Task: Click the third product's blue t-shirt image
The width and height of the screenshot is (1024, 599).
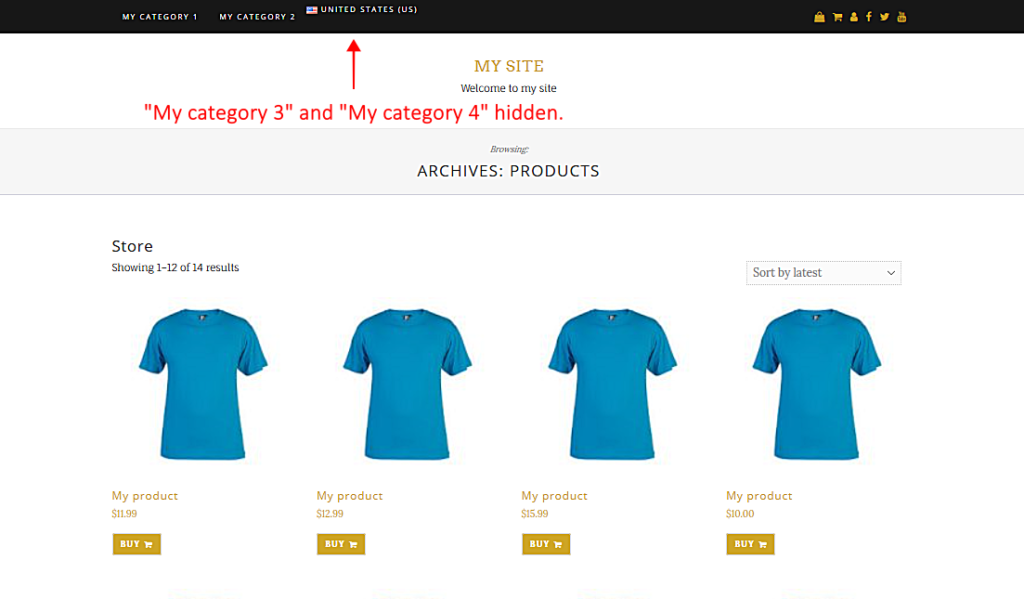Action: coord(612,384)
